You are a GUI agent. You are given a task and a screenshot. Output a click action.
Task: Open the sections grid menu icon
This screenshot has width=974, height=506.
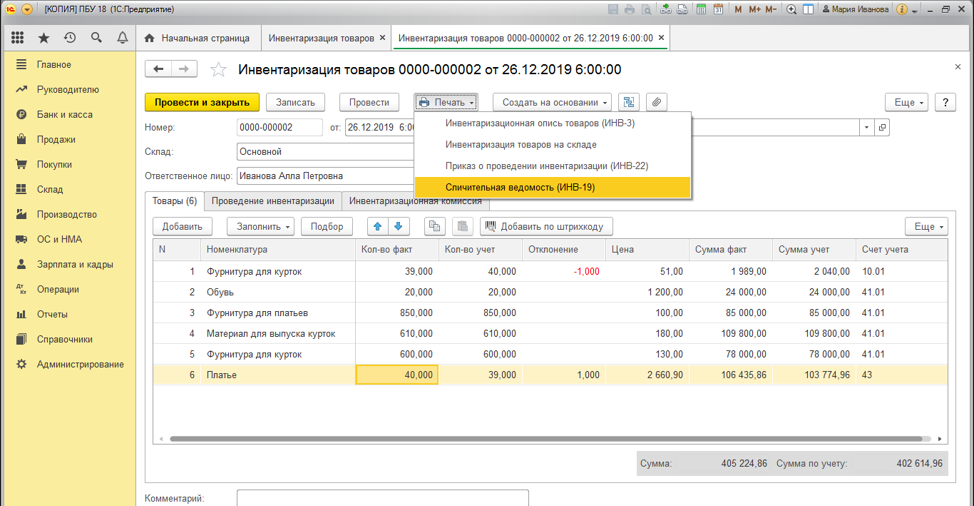pyautogui.click(x=18, y=38)
